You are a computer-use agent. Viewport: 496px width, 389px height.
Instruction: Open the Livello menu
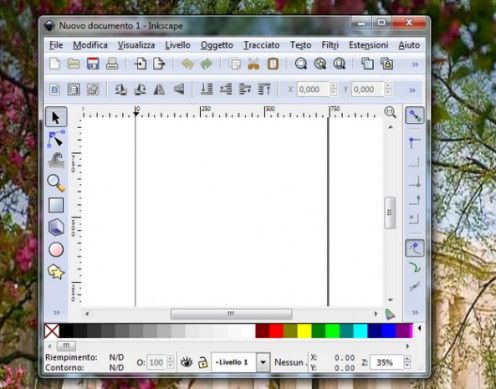[x=178, y=45]
